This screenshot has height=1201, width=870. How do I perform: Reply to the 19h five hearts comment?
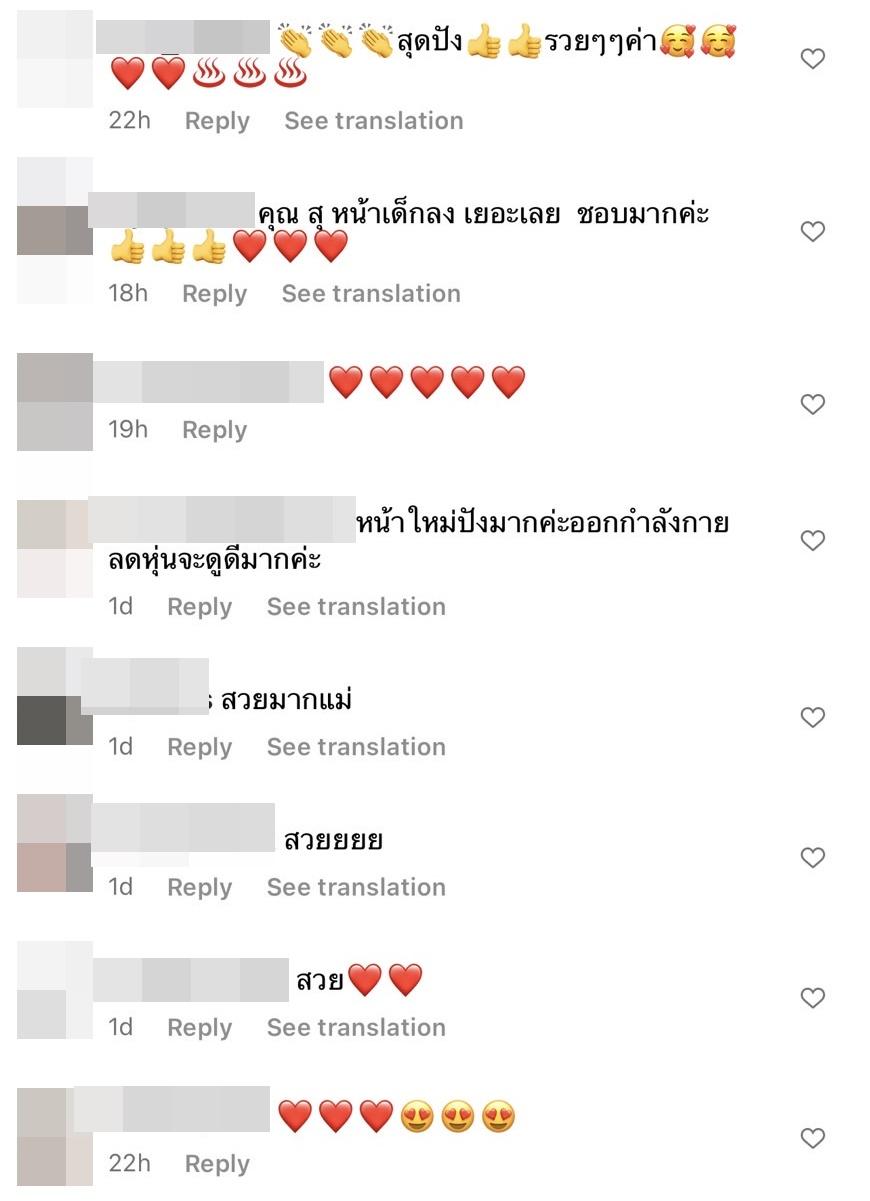coord(214,430)
